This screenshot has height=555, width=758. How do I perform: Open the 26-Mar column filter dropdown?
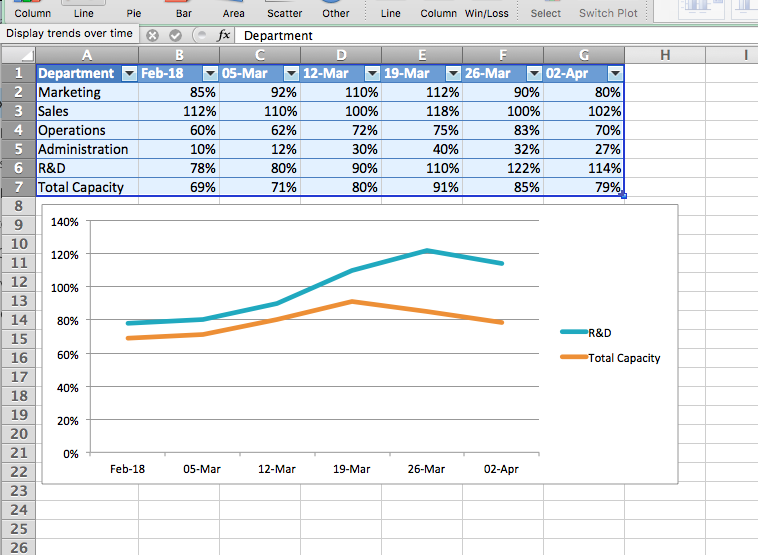coord(534,73)
